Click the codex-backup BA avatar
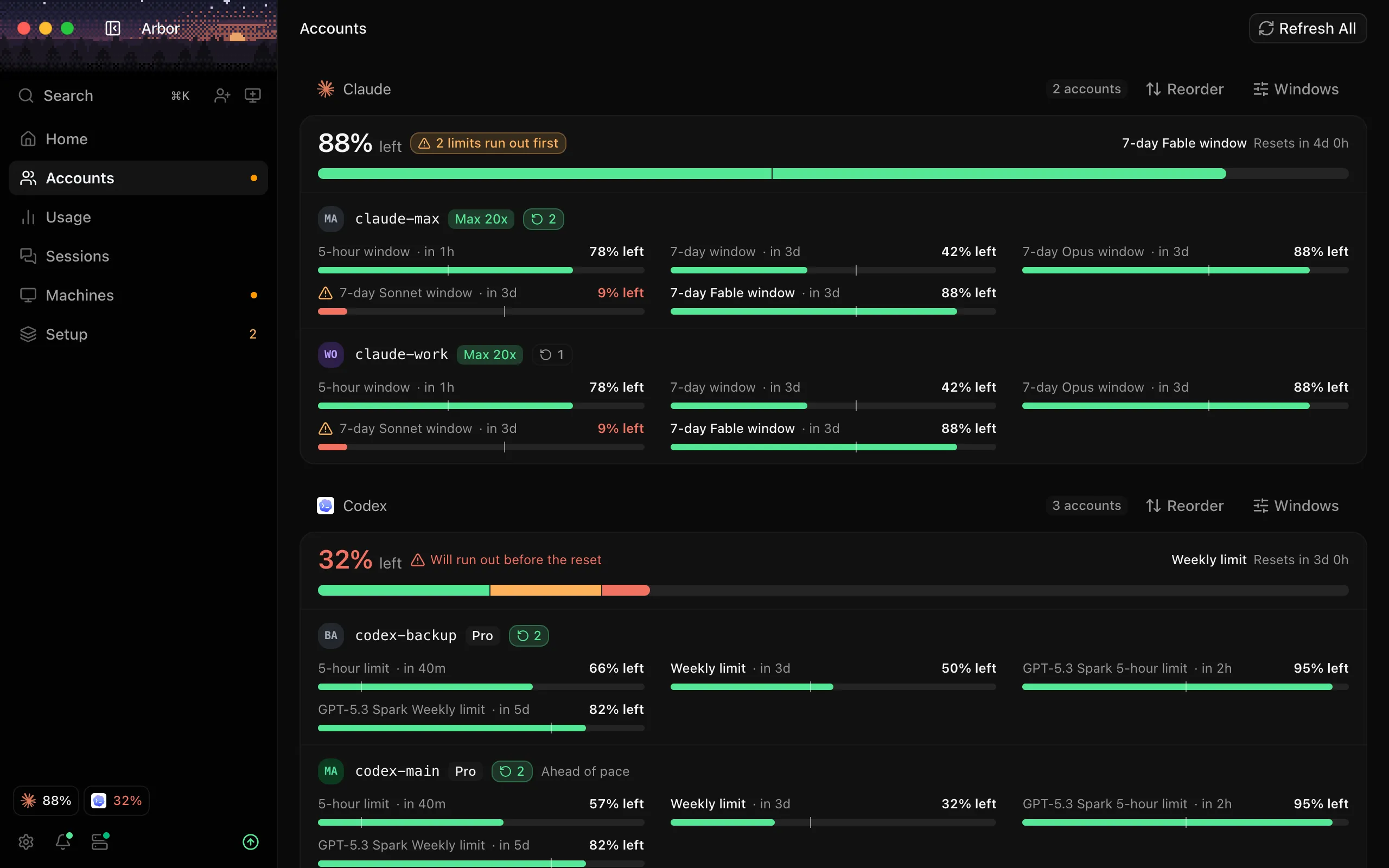 pyautogui.click(x=330, y=635)
